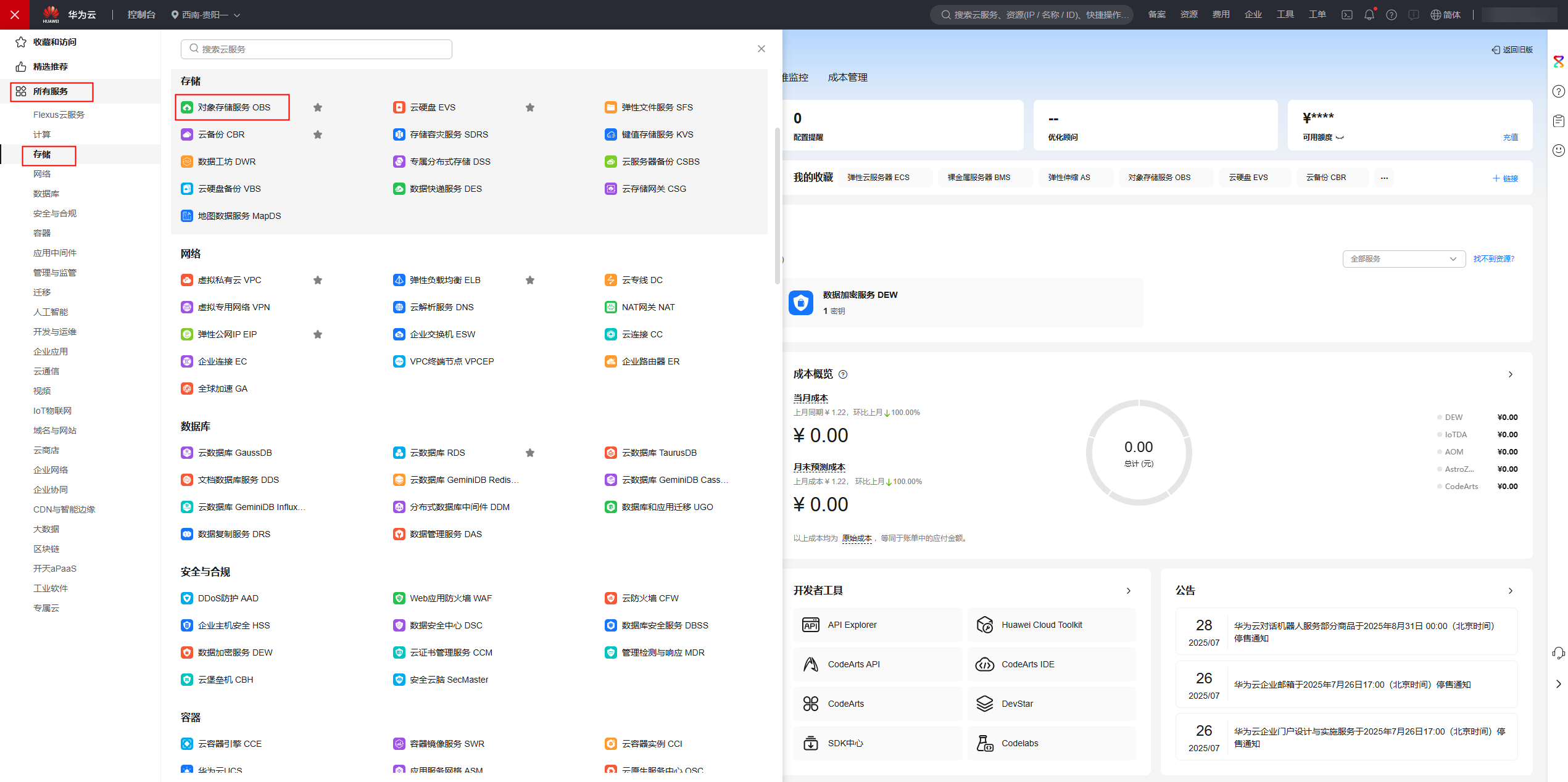Viewport: 1568px width, 782px height.
Task: Click the SDK center download icon
Action: pos(810,743)
